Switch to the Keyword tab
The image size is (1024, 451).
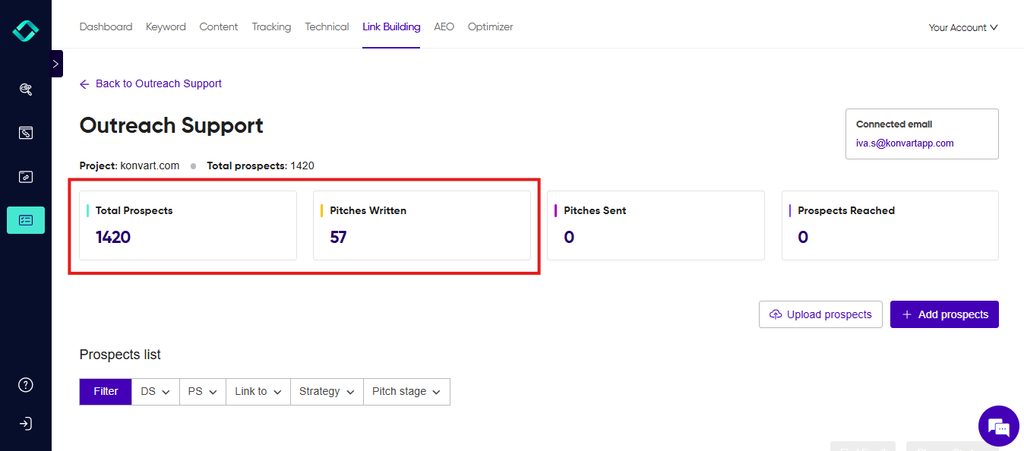tap(166, 27)
